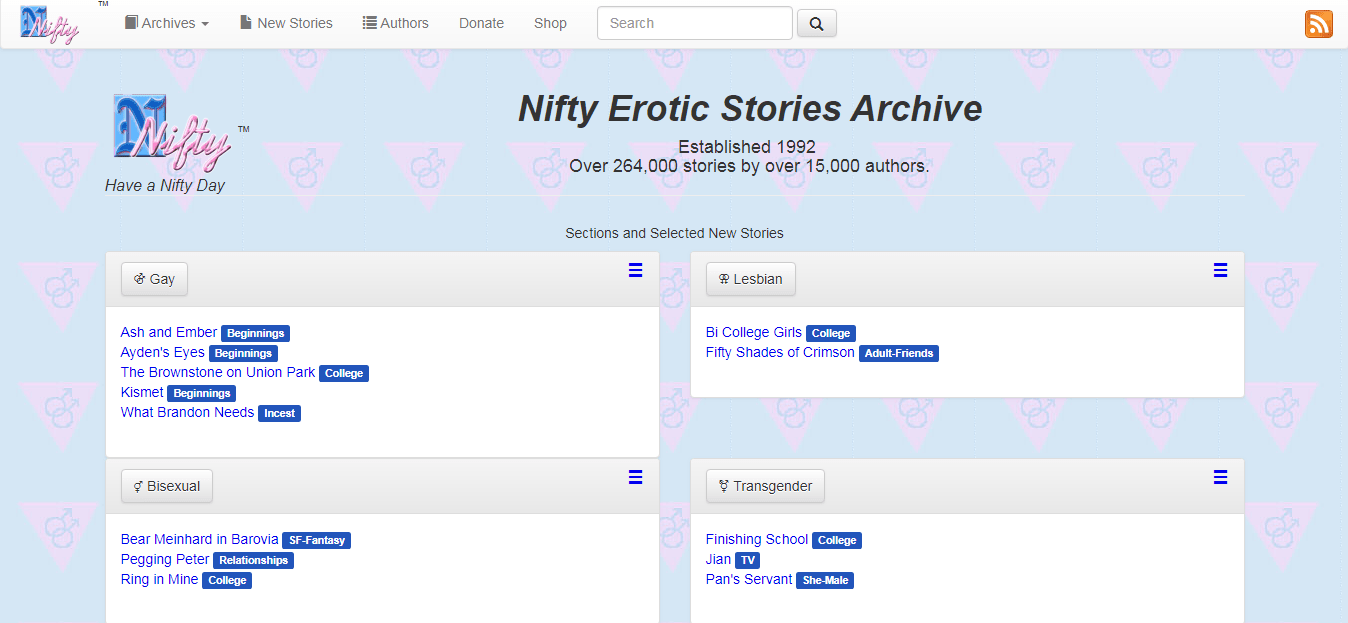Open The Brownstone on Union Park
Image resolution: width=1348 pixels, height=623 pixels.
pyautogui.click(x=218, y=372)
